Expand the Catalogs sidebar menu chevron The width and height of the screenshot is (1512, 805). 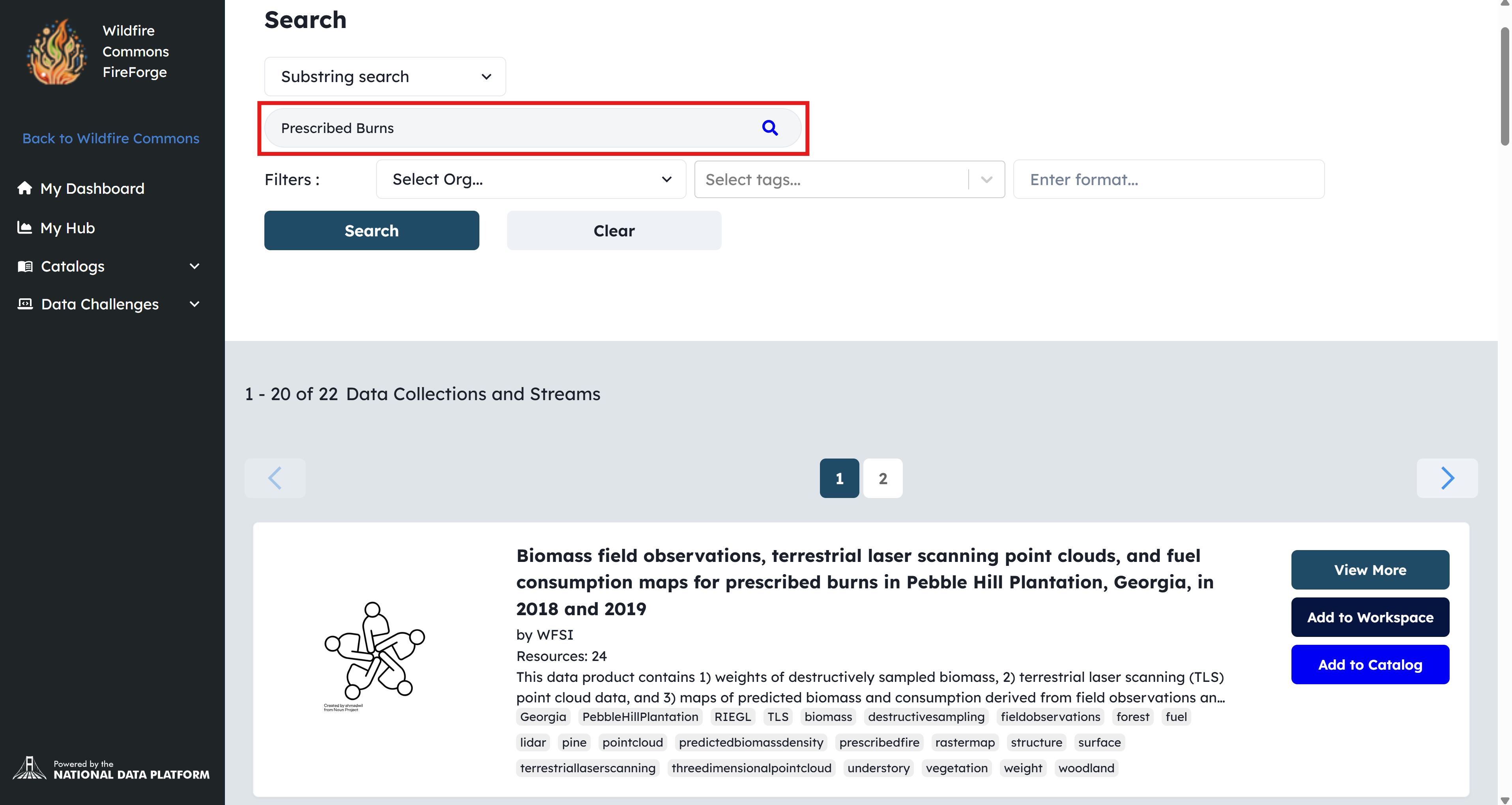tap(195, 266)
